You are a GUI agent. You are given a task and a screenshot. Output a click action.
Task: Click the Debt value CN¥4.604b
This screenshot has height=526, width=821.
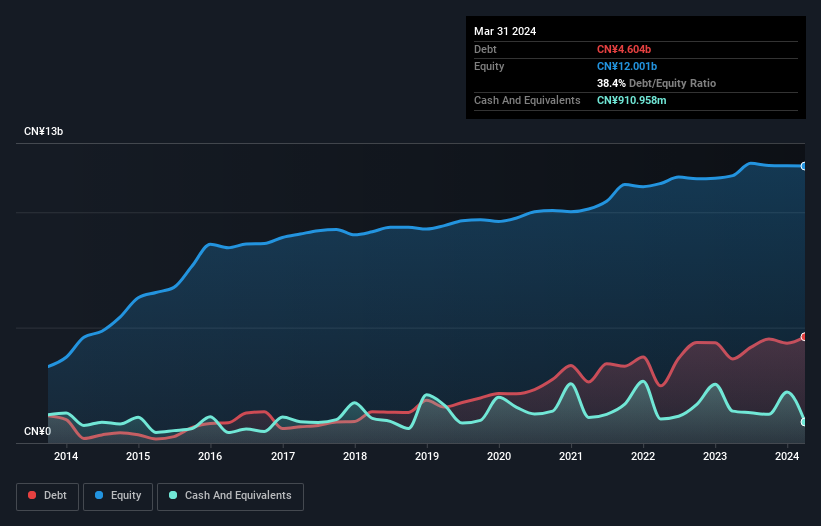[x=624, y=49]
